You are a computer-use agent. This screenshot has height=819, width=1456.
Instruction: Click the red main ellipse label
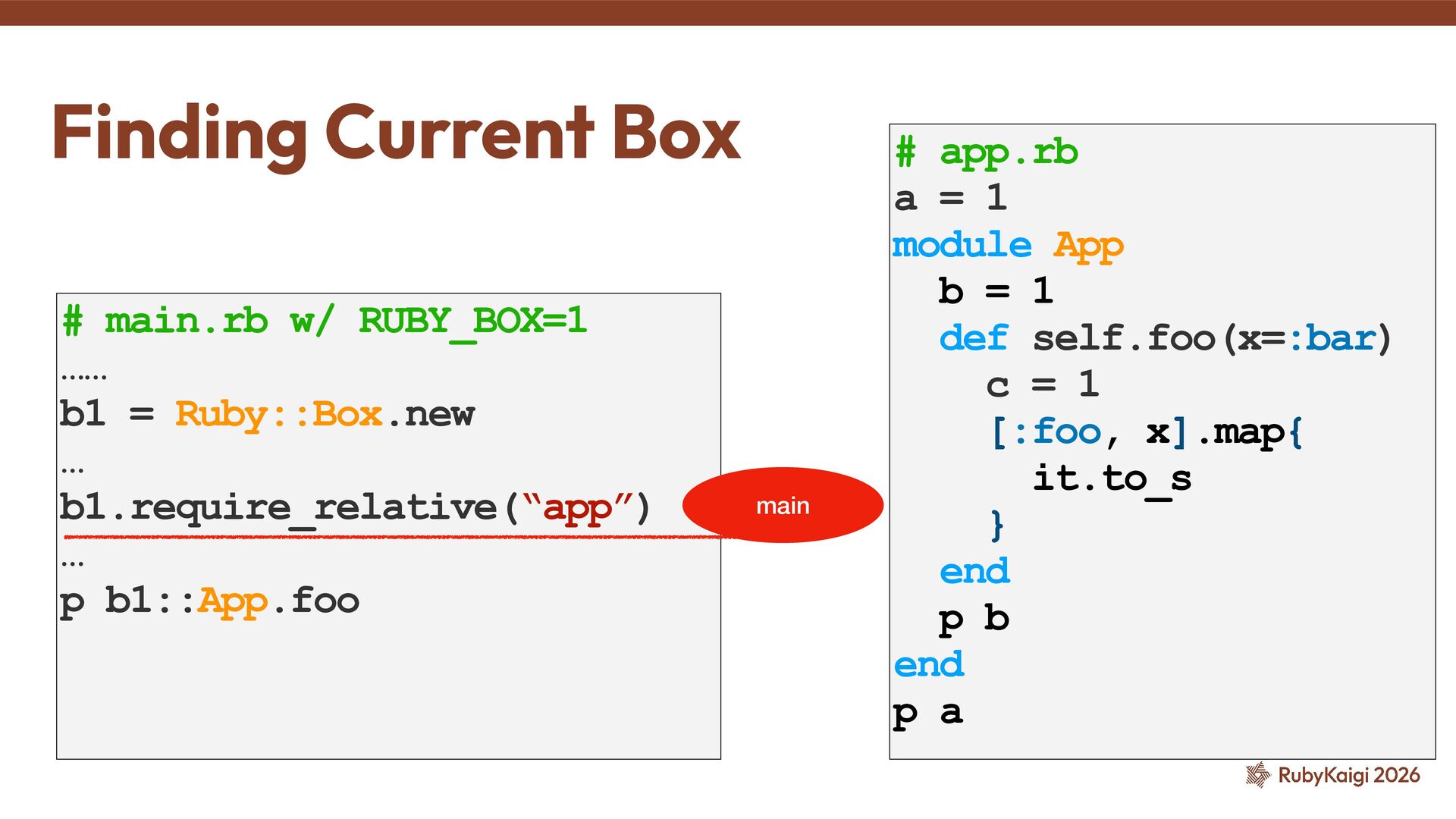783,505
